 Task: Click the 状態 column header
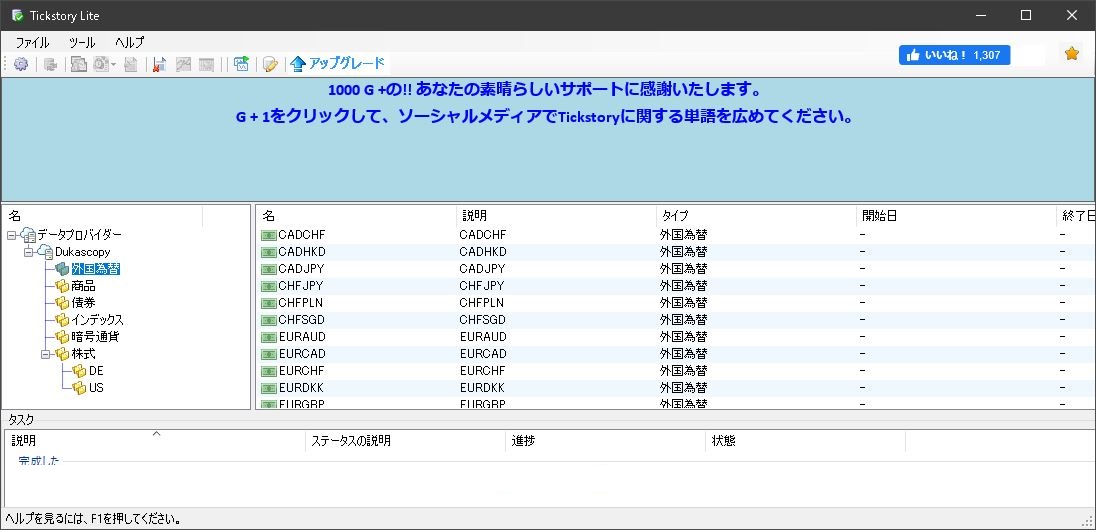coord(805,441)
